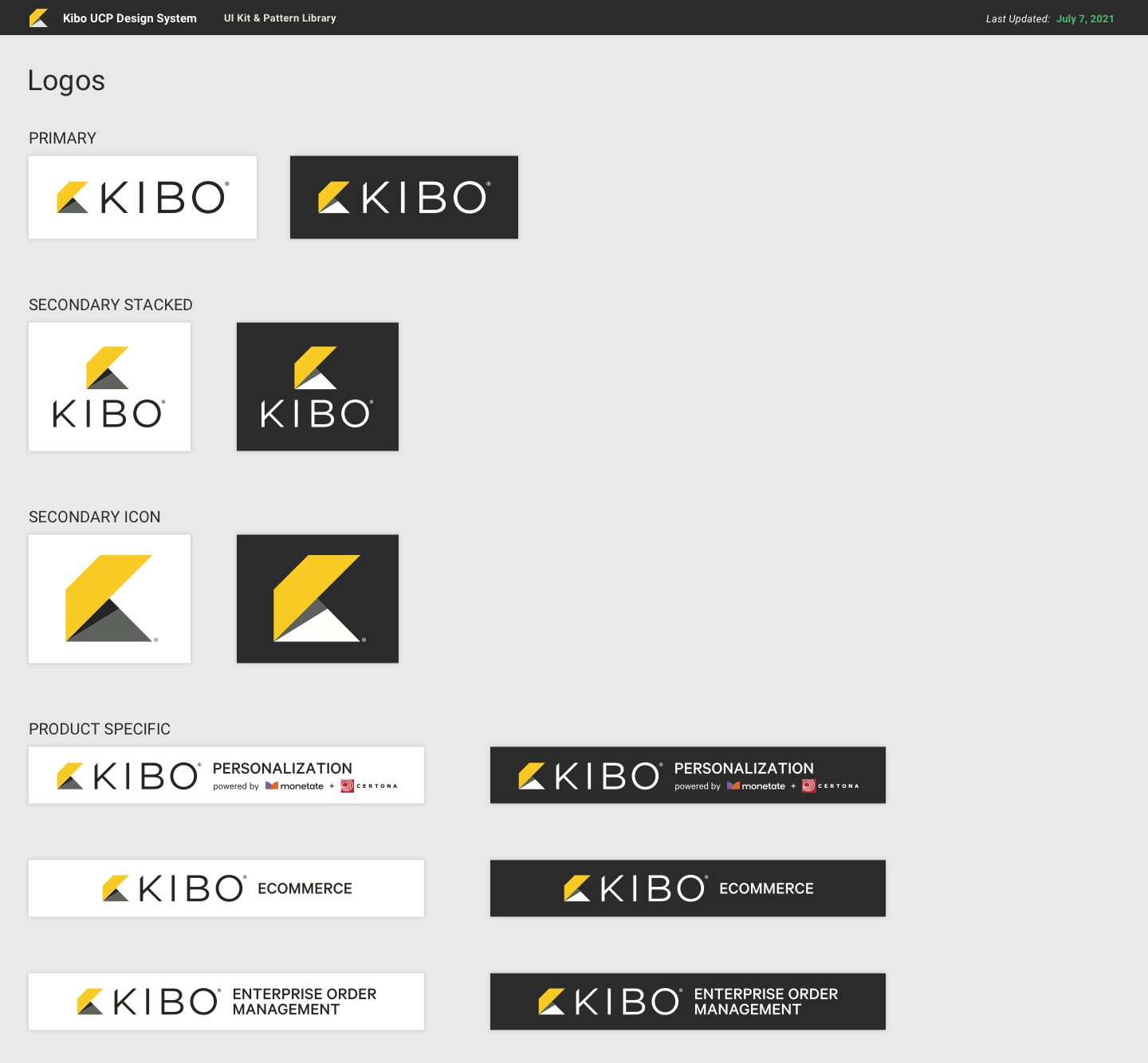This screenshot has width=1148, height=1063.
Task: Select the stacked Kibo logo on white card
Action: tap(109, 387)
